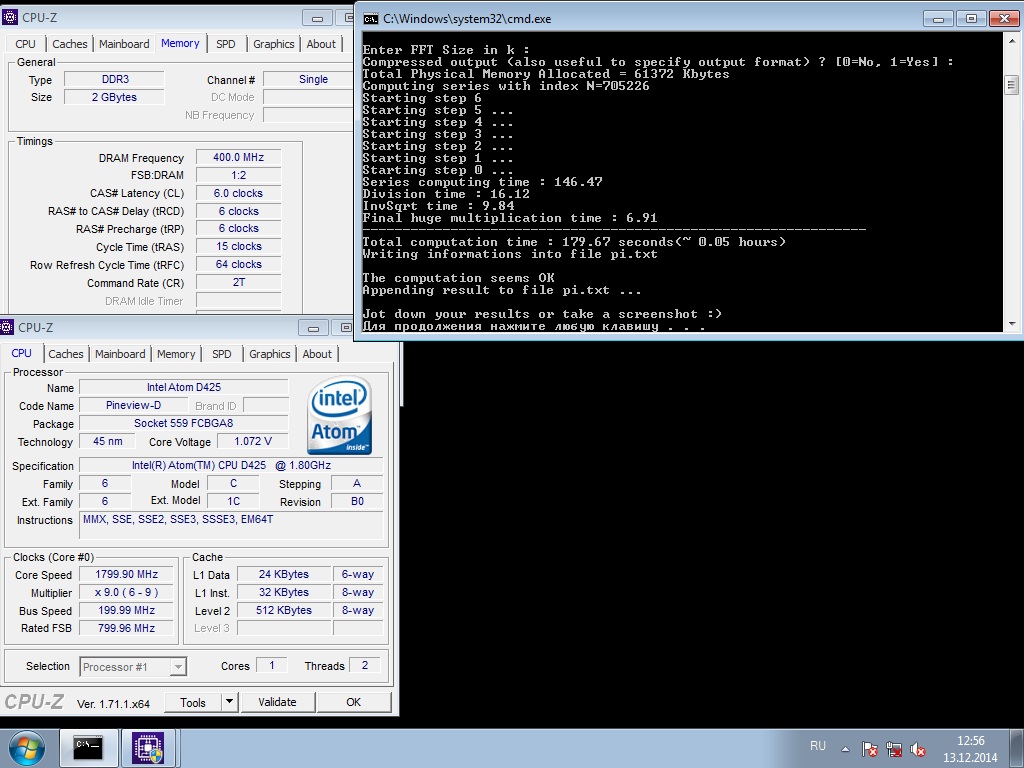Image resolution: width=1024 pixels, height=768 pixels.
Task: Maximize the cmd.exe window
Action: (x=971, y=19)
